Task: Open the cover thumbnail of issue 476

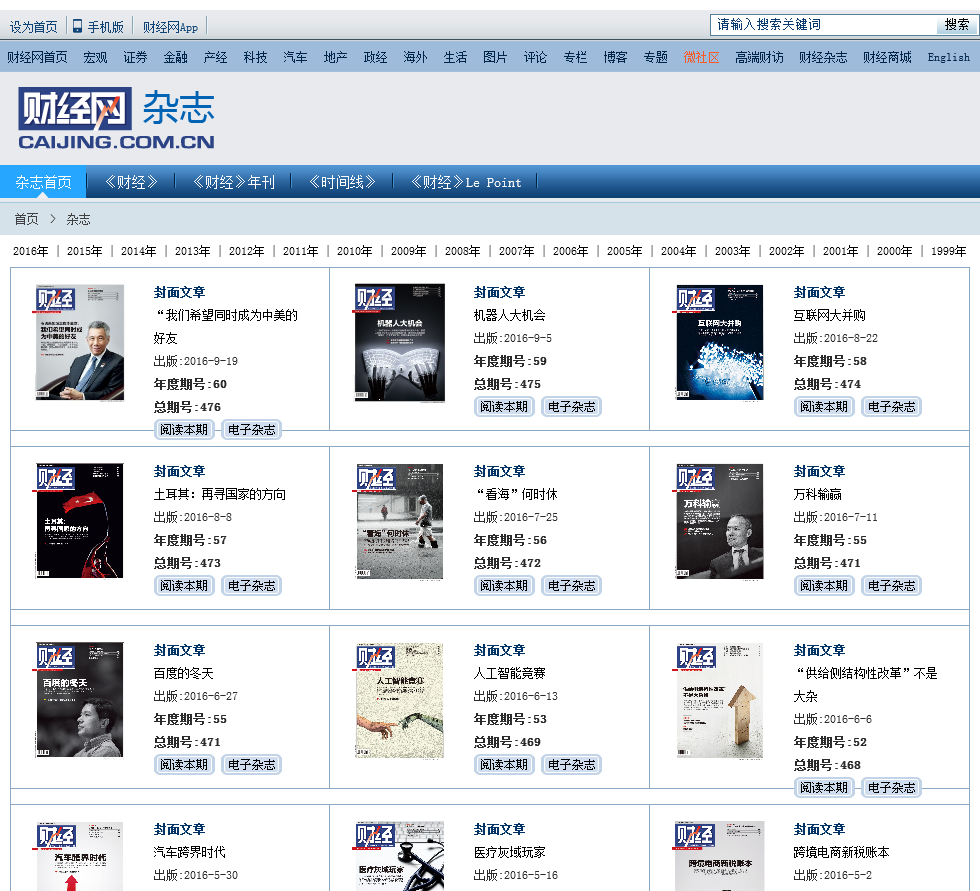Action: coord(79,342)
